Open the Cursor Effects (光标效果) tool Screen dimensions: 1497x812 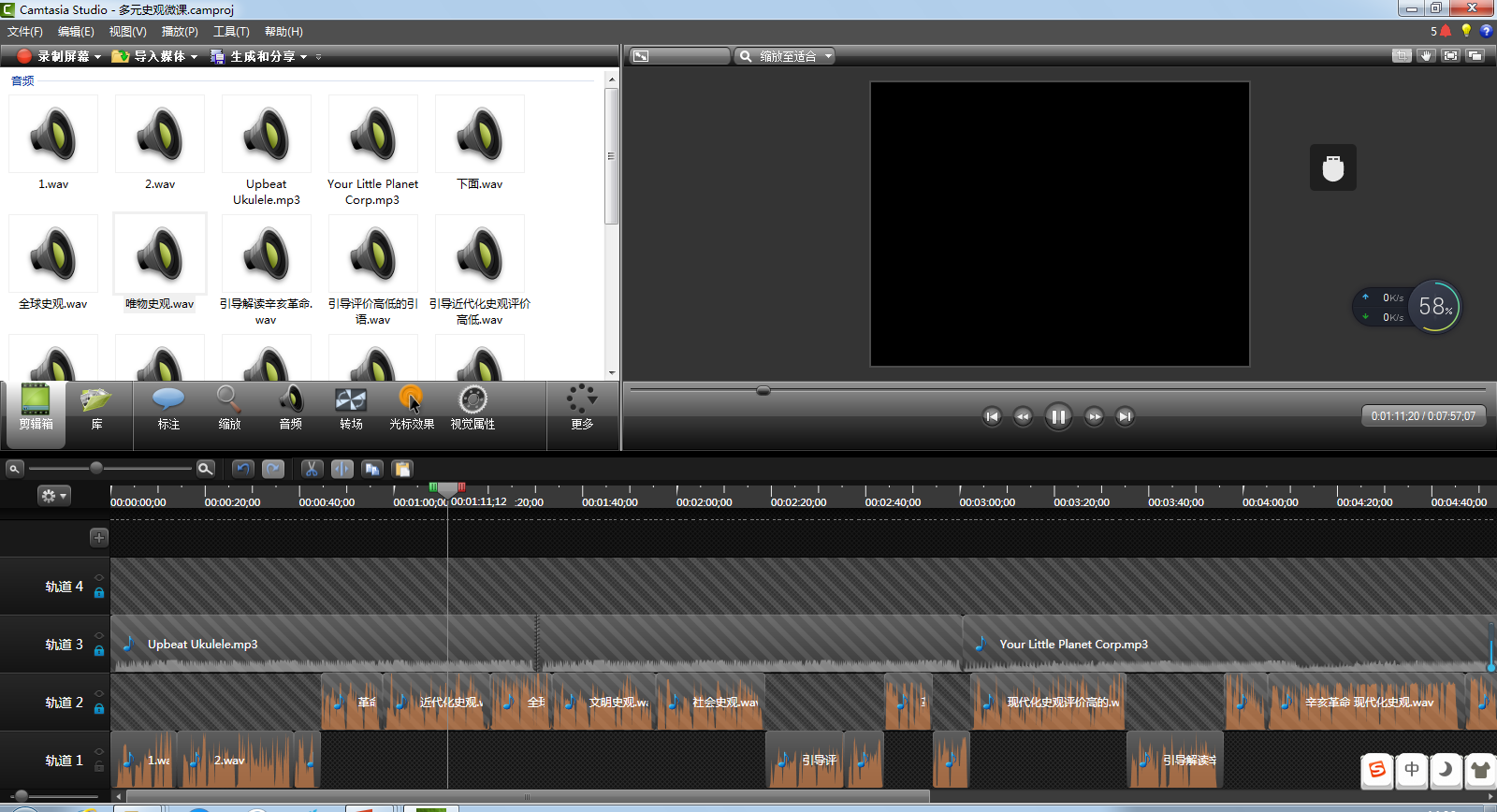click(x=412, y=409)
